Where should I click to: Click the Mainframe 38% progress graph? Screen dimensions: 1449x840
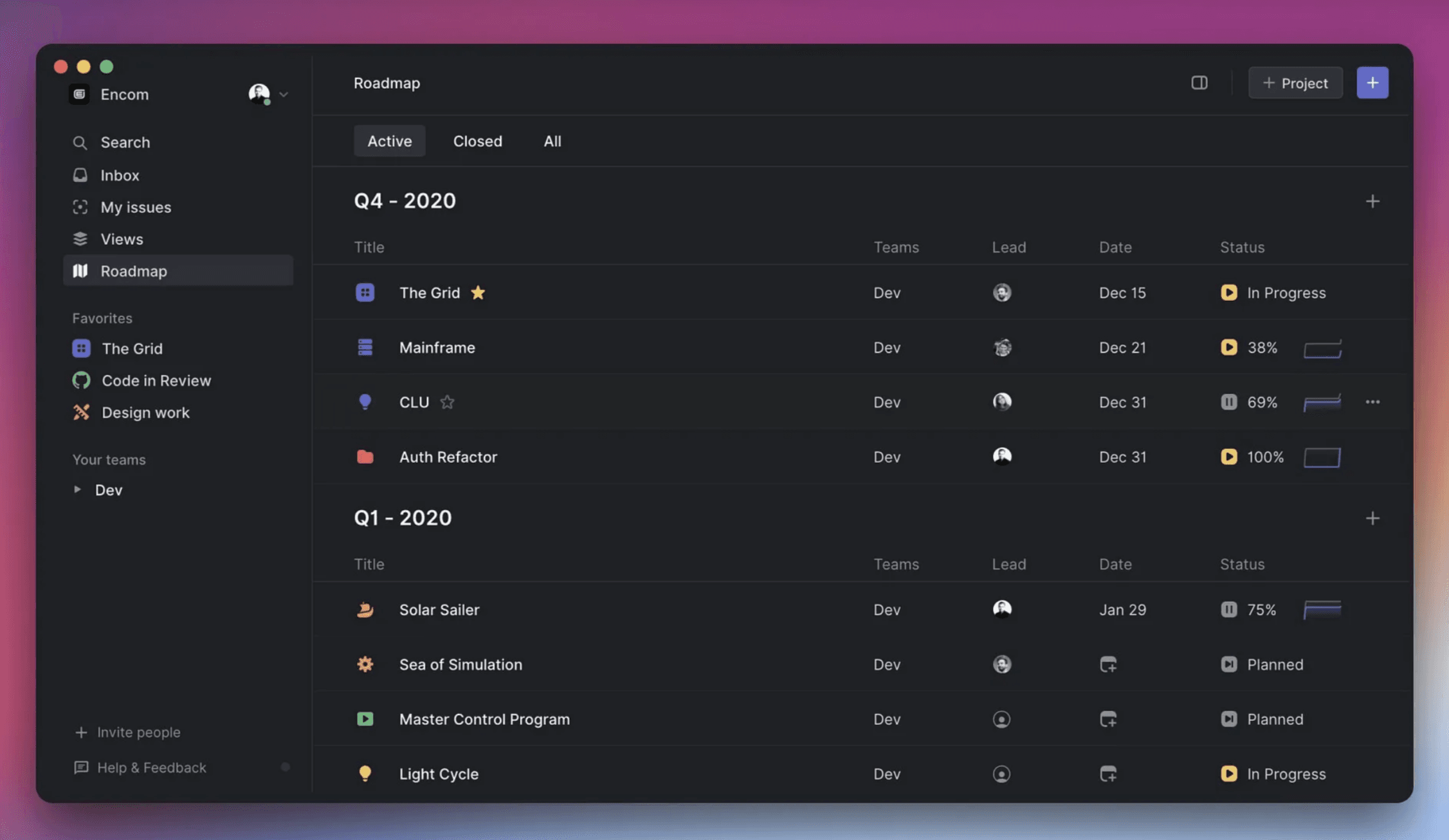[x=1322, y=349]
